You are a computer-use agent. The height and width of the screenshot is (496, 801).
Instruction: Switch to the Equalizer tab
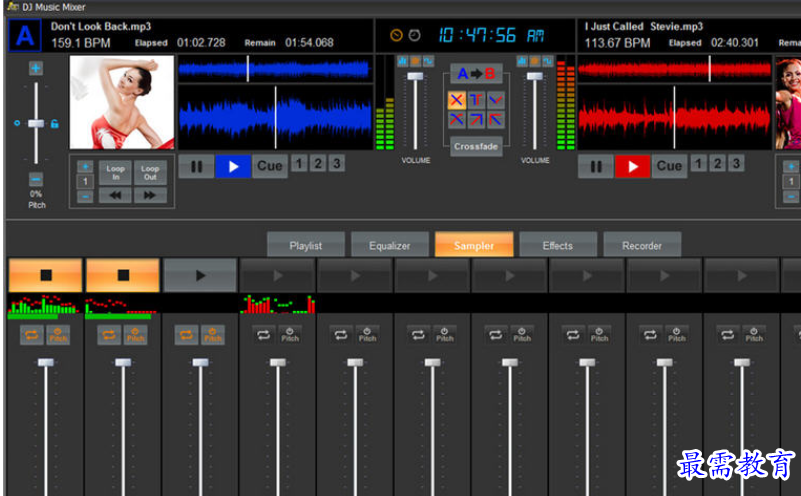pyautogui.click(x=390, y=245)
